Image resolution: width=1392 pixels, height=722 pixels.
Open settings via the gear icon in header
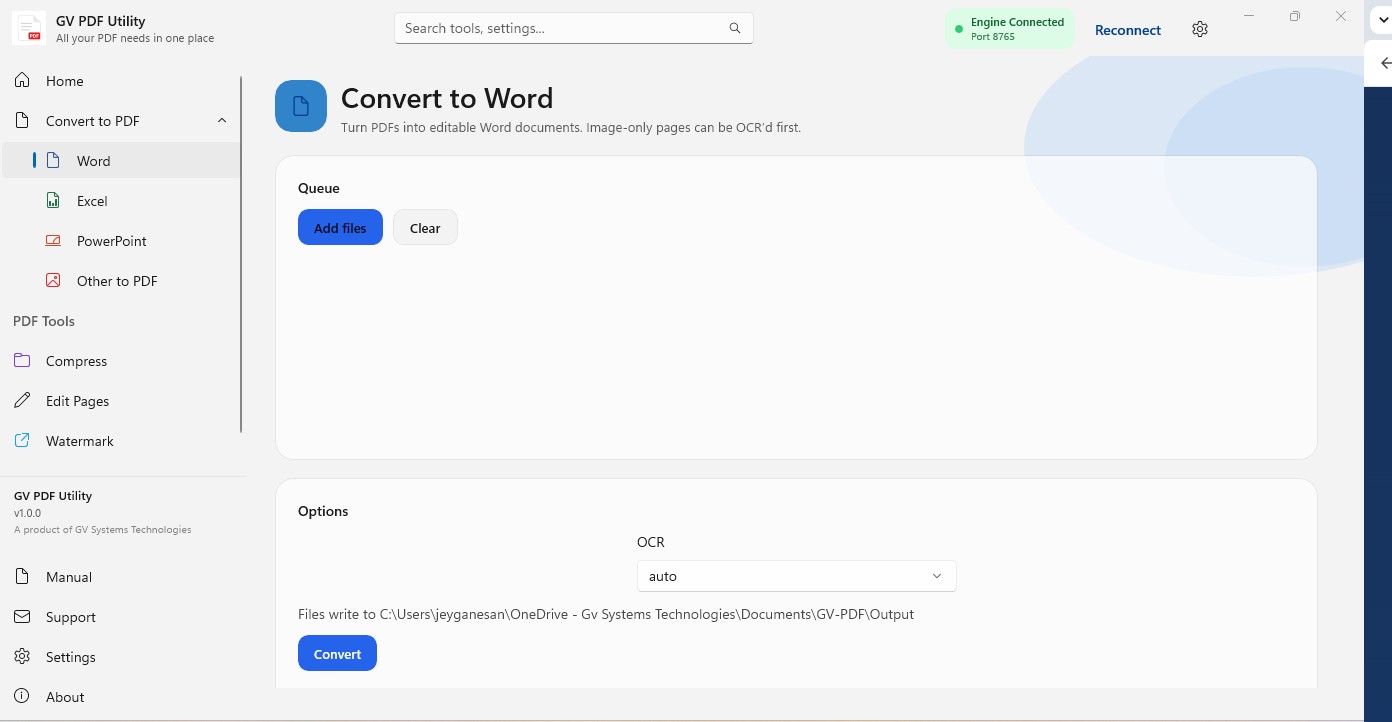click(1200, 29)
